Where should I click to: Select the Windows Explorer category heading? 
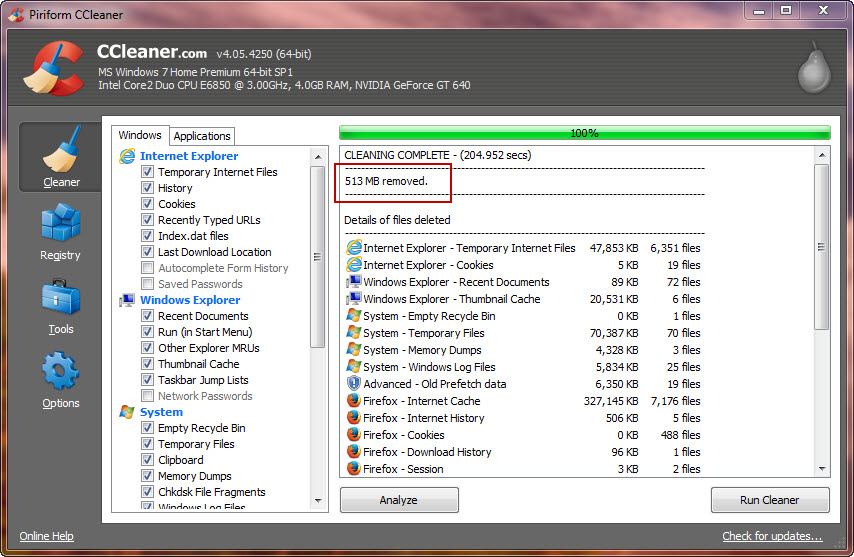tap(190, 300)
